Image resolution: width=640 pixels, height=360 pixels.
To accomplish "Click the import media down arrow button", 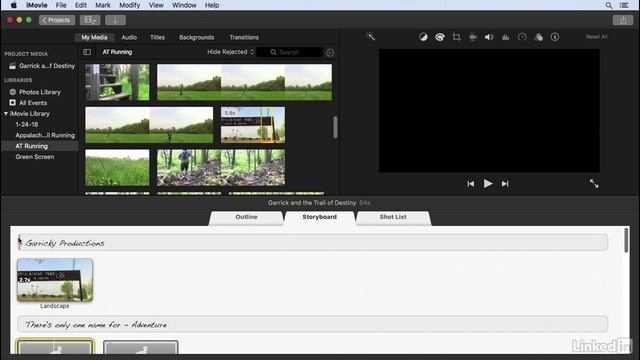I will click(115, 20).
